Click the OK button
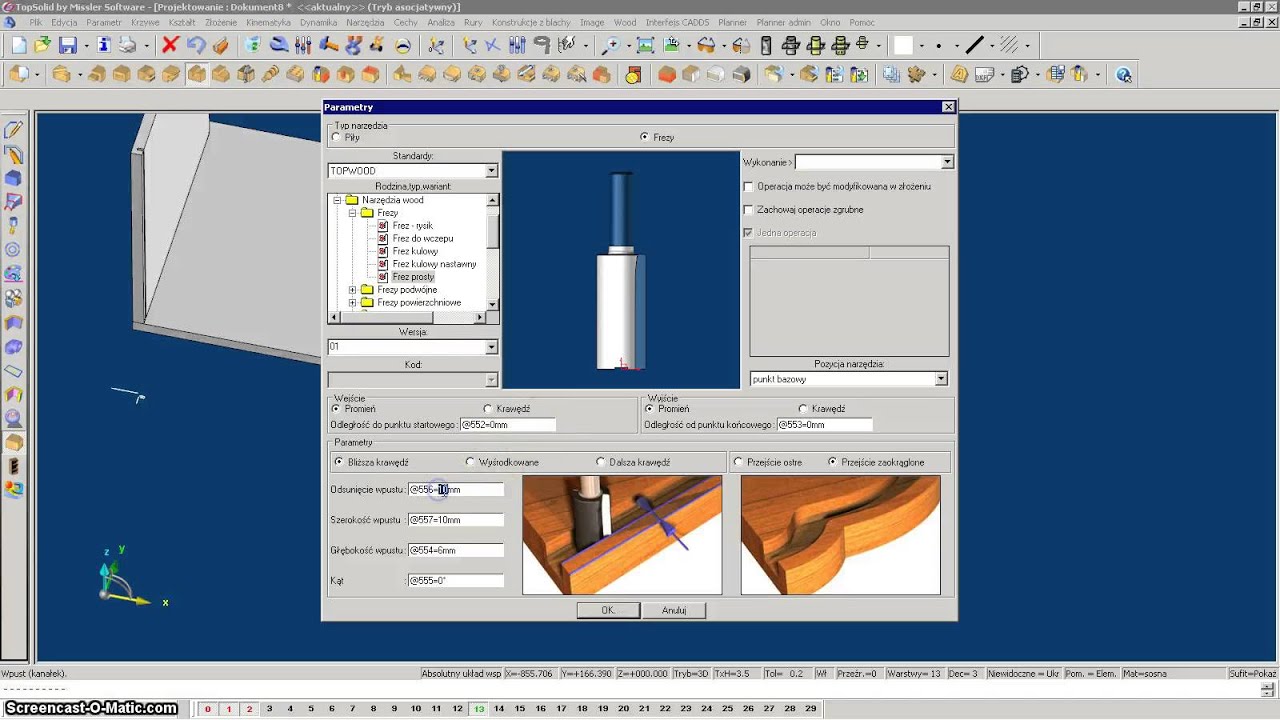 coord(608,610)
